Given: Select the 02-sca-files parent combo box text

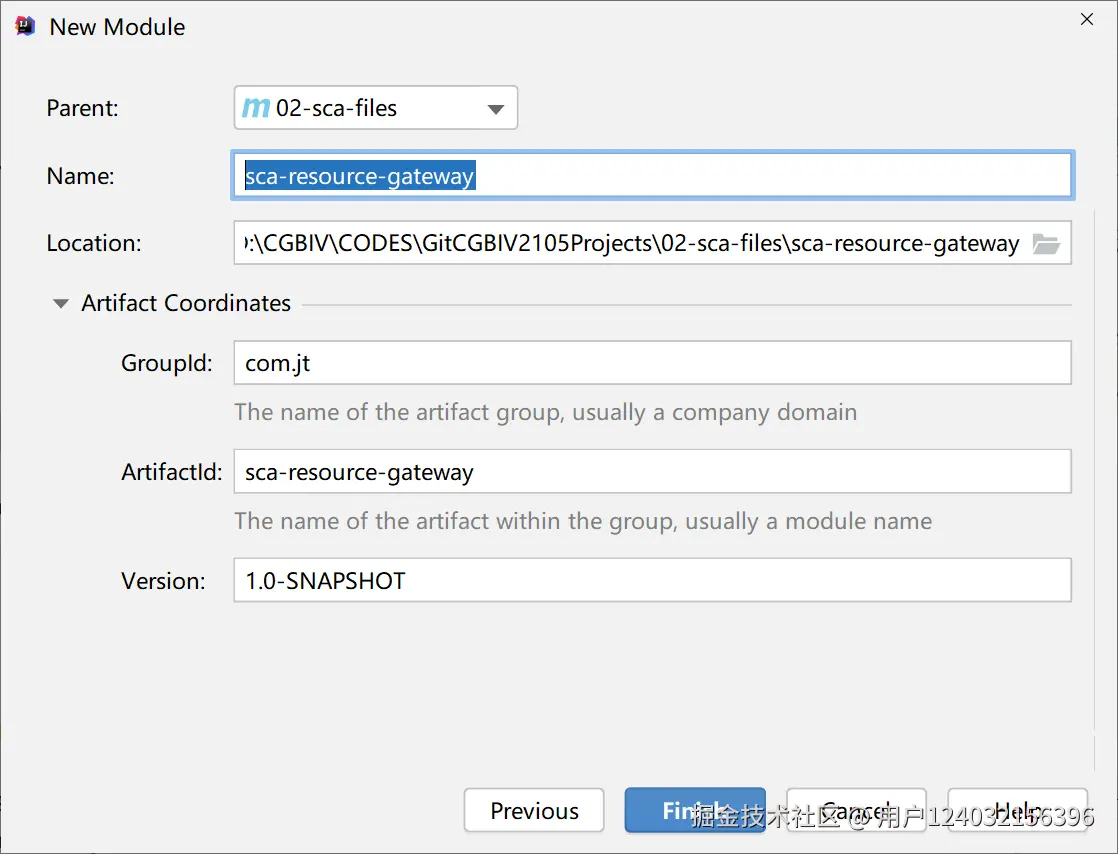Looking at the screenshot, I should pos(336,108).
